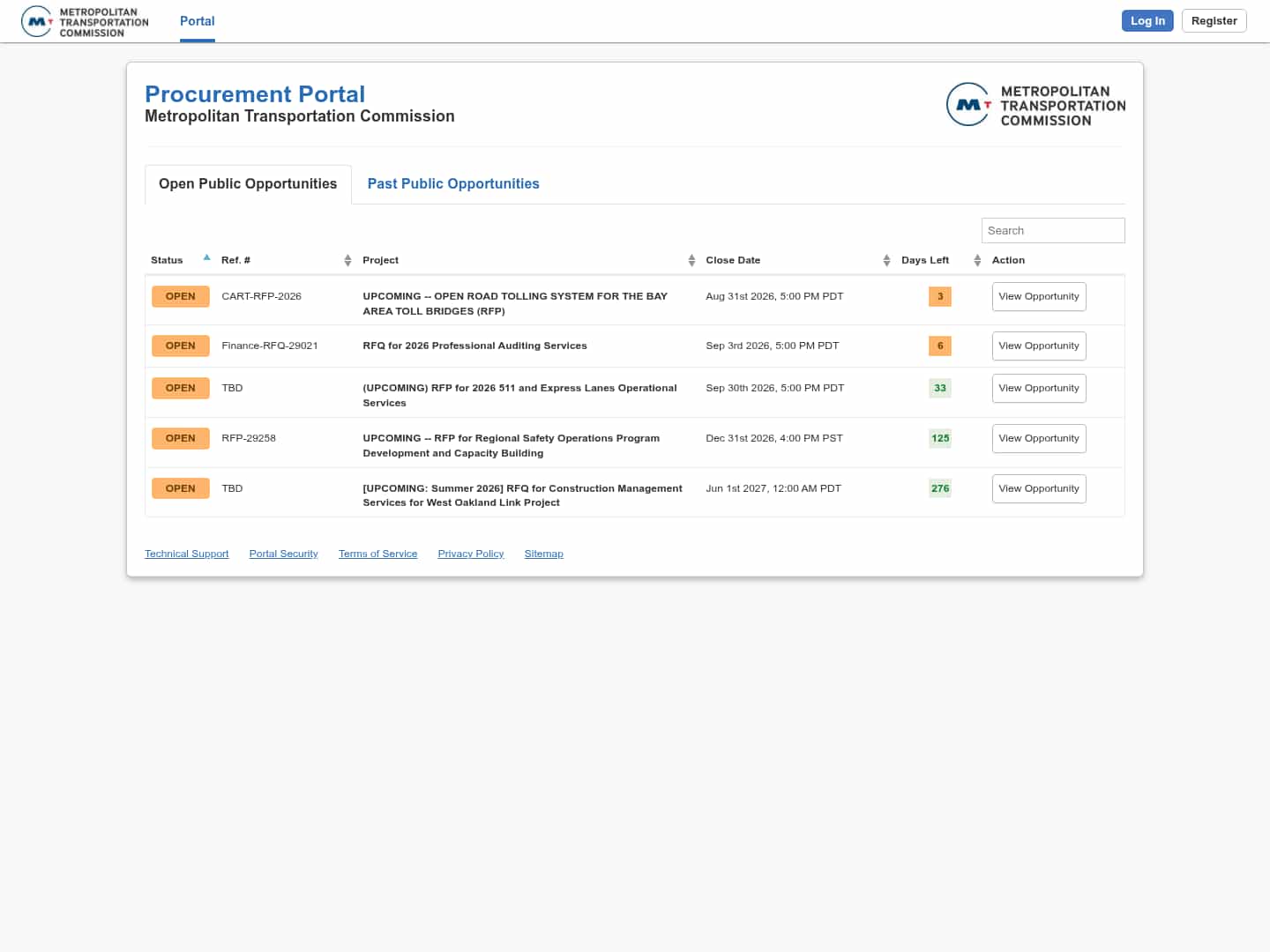Screen dimensions: 1270x952
Task: Click the Procurement Portal heading
Action: (x=255, y=94)
